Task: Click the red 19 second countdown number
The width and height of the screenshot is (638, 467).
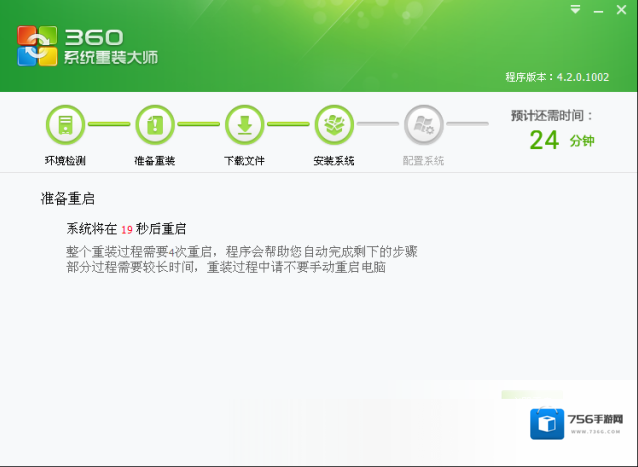Action: tap(127, 229)
